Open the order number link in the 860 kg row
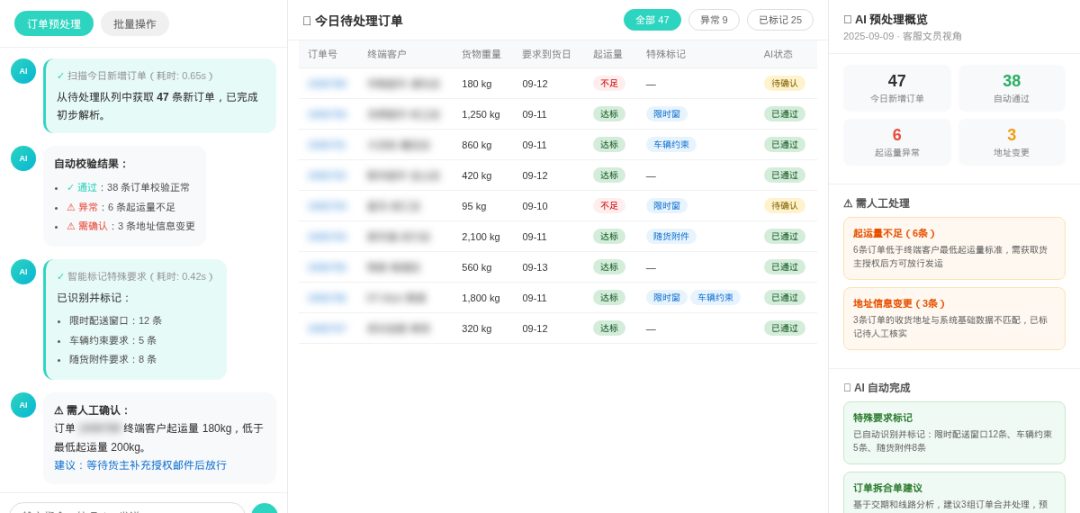1080x513 pixels. (327, 145)
